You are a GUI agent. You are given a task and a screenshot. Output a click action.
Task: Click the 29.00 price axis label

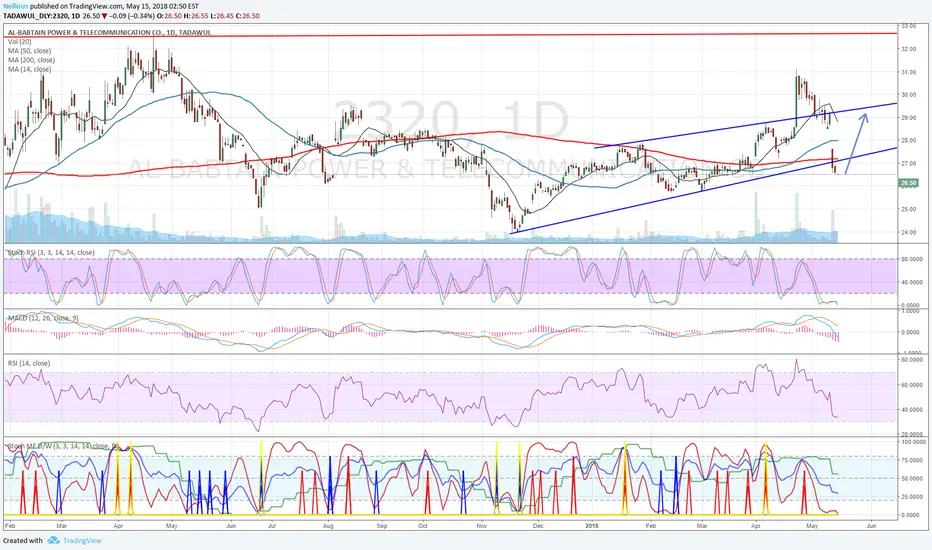click(x=909, y=118)
